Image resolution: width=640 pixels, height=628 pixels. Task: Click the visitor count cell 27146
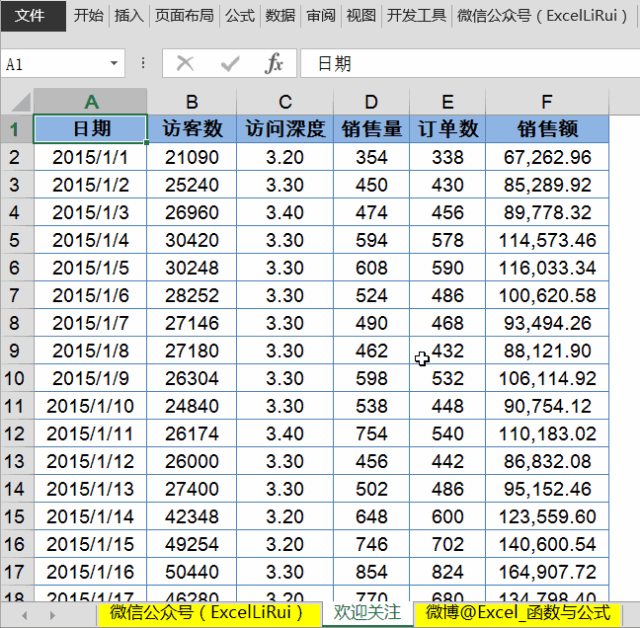[192, 323]
